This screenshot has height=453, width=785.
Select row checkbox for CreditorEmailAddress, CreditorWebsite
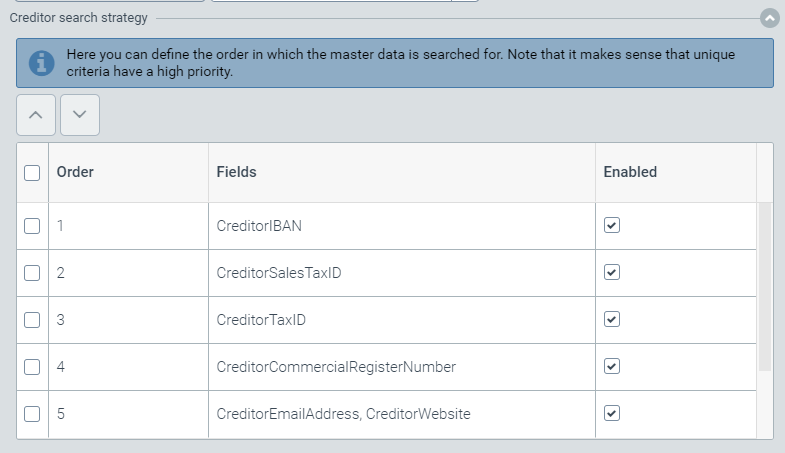coord(32,414)
